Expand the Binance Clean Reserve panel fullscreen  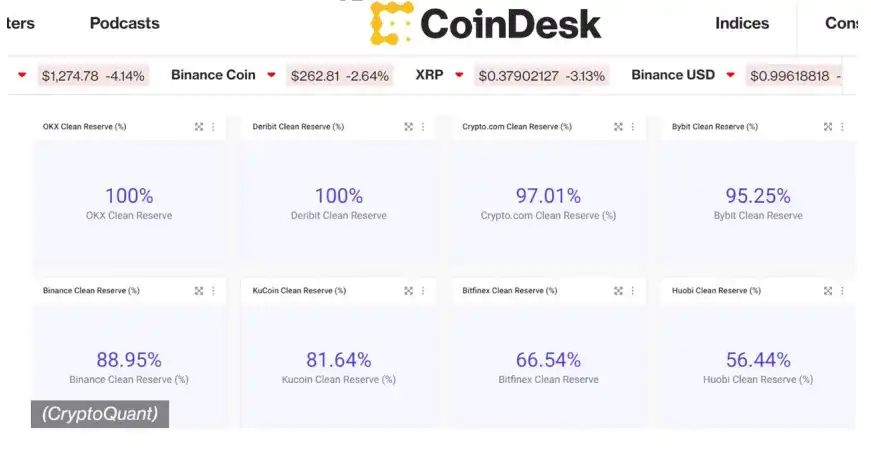coord(199,291)
